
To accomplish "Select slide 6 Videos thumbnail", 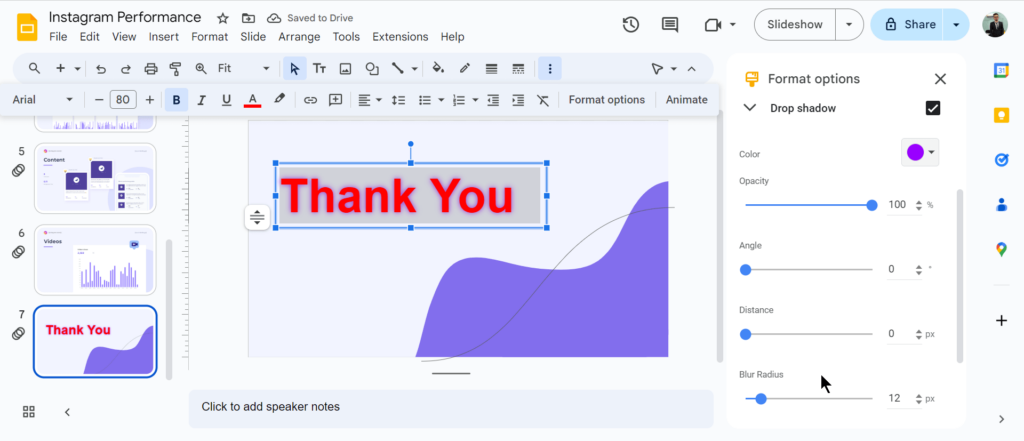I will tap(95, 259).
